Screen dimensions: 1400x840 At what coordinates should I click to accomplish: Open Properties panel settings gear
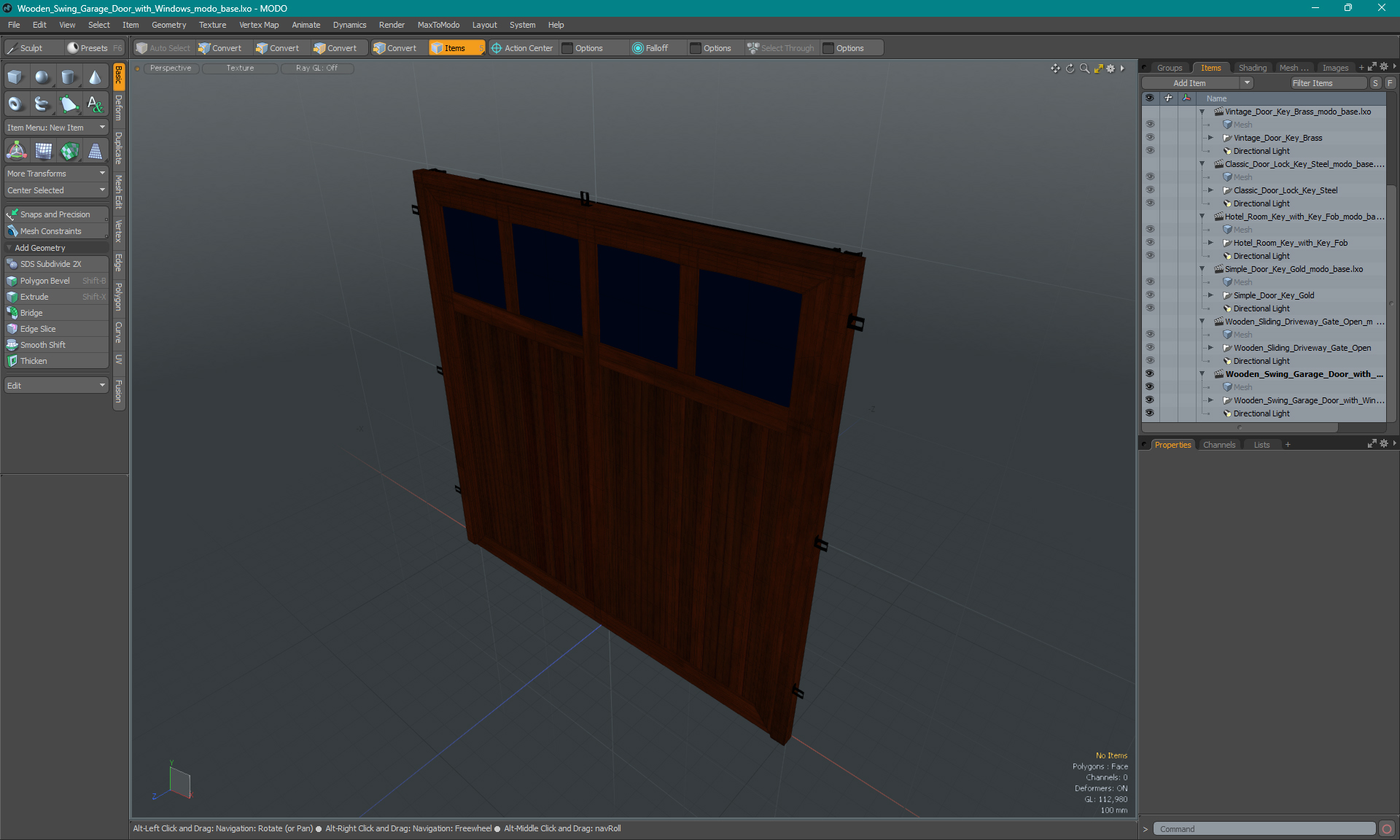tap(1383, 444)
